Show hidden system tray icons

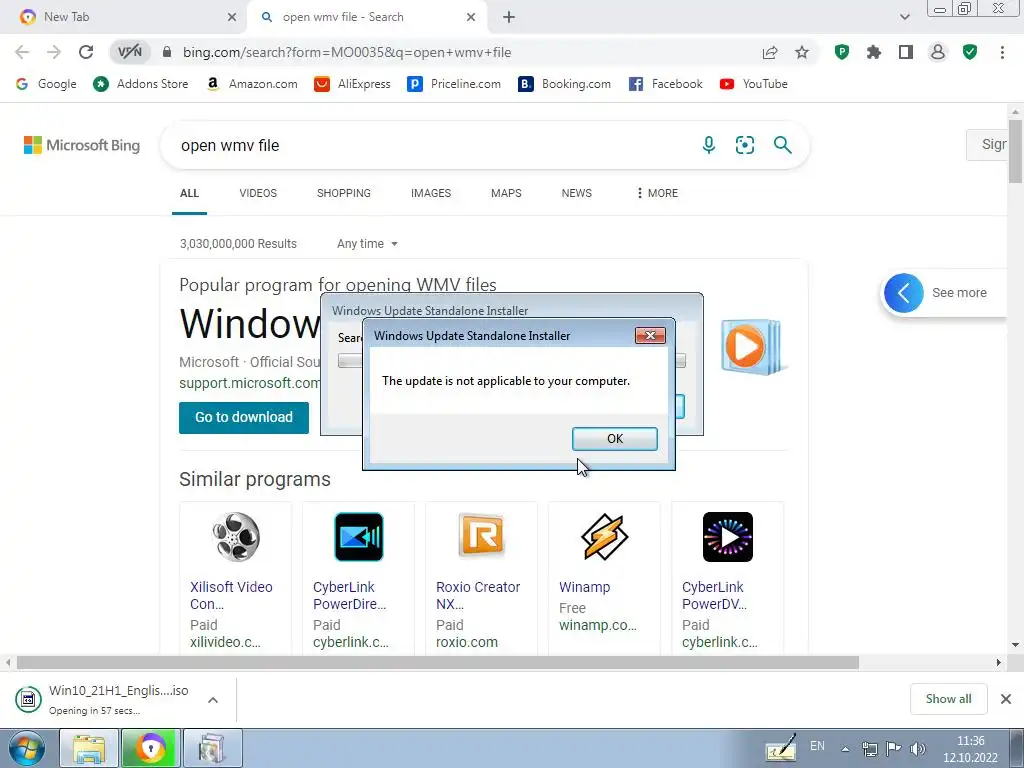[845, 749]
